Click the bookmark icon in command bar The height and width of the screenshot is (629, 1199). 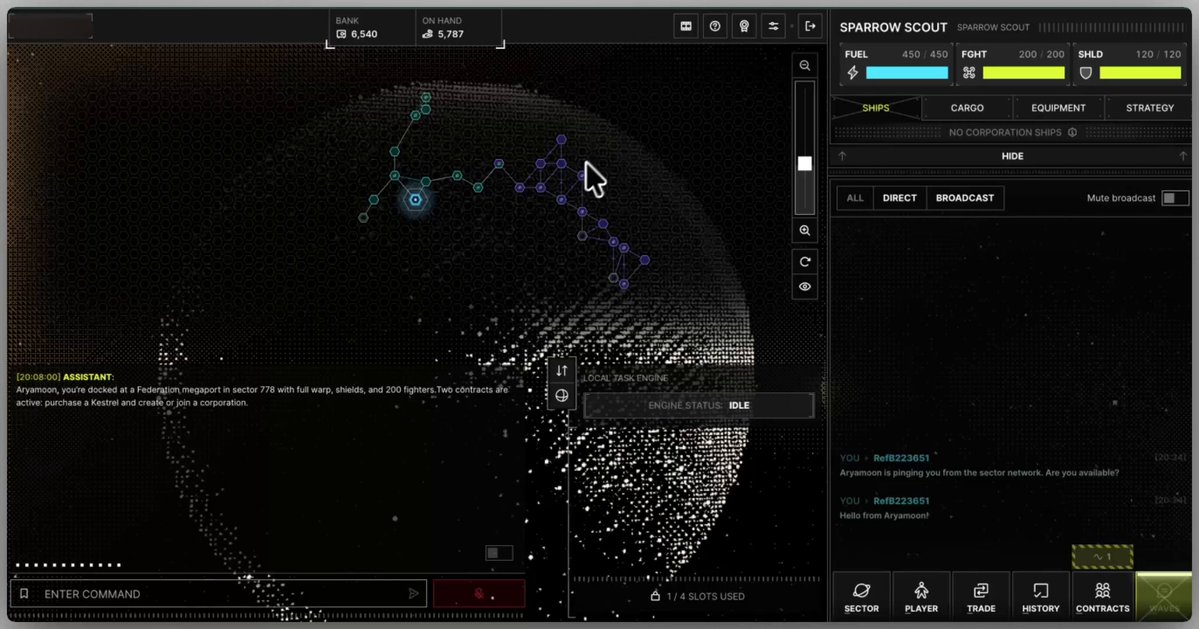(x=24, y=594)
